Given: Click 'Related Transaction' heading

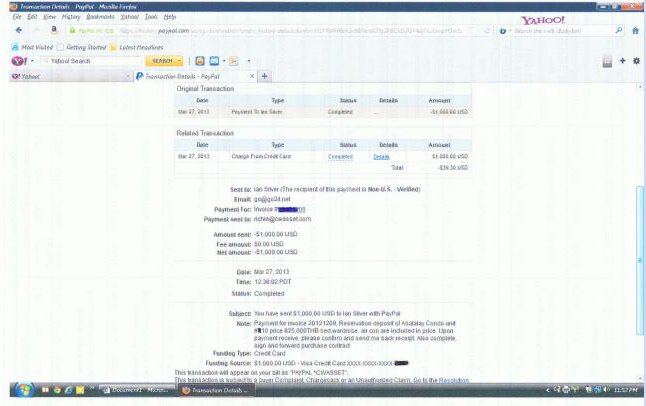Looking at the screenshot, I should [x=205, y=133].
